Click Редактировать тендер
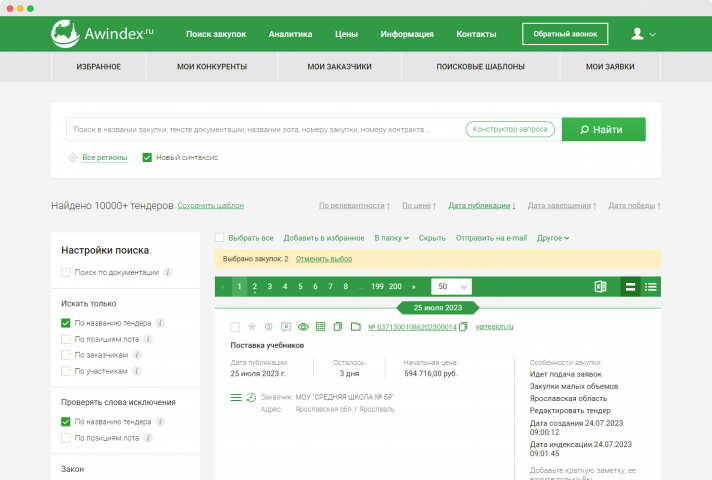This screenshot has width=712, height=480. point(570,411)
